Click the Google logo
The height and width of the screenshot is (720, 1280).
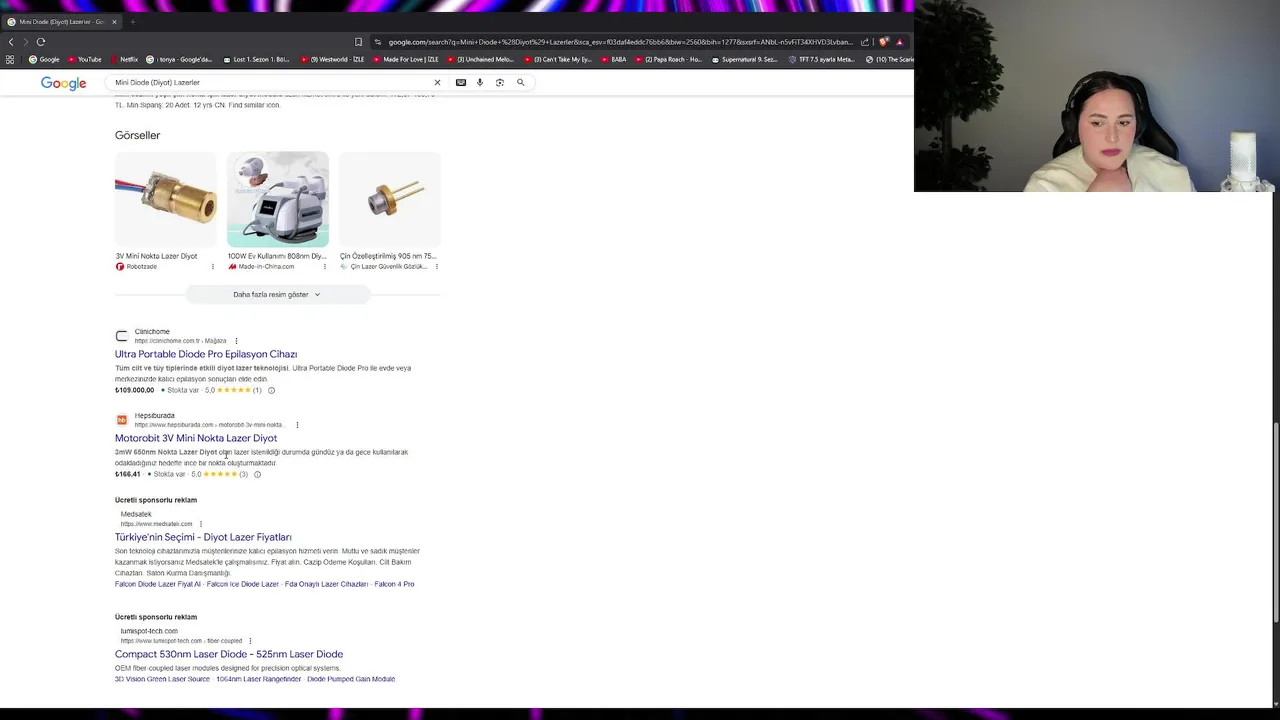pos(63,83)
